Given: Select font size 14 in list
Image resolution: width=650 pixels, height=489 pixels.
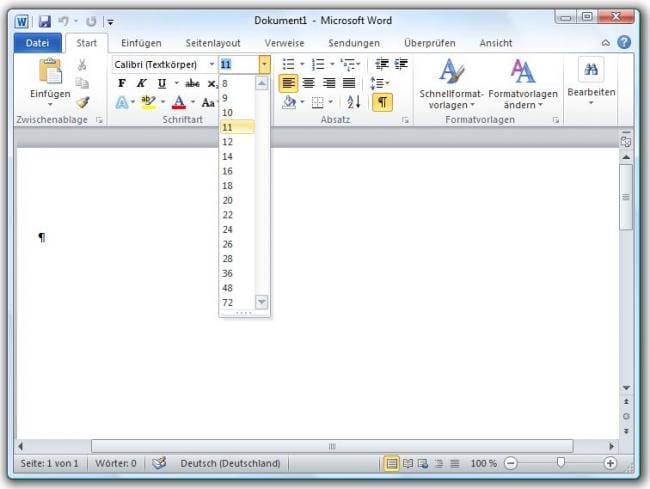Looking at the screenshot, I should tap(238, 157).
